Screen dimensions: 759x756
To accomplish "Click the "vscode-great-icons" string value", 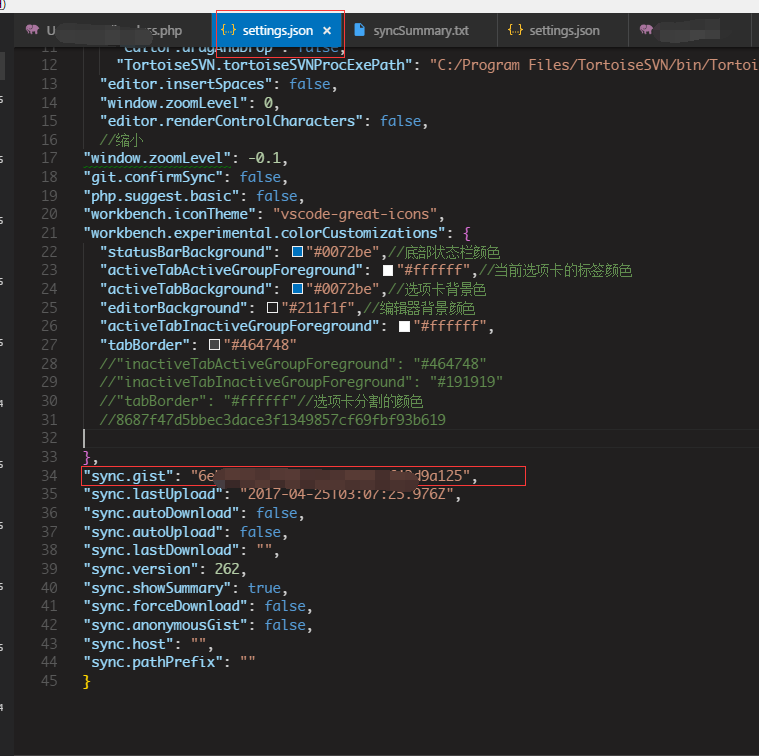I will click(x=355, y=214).
